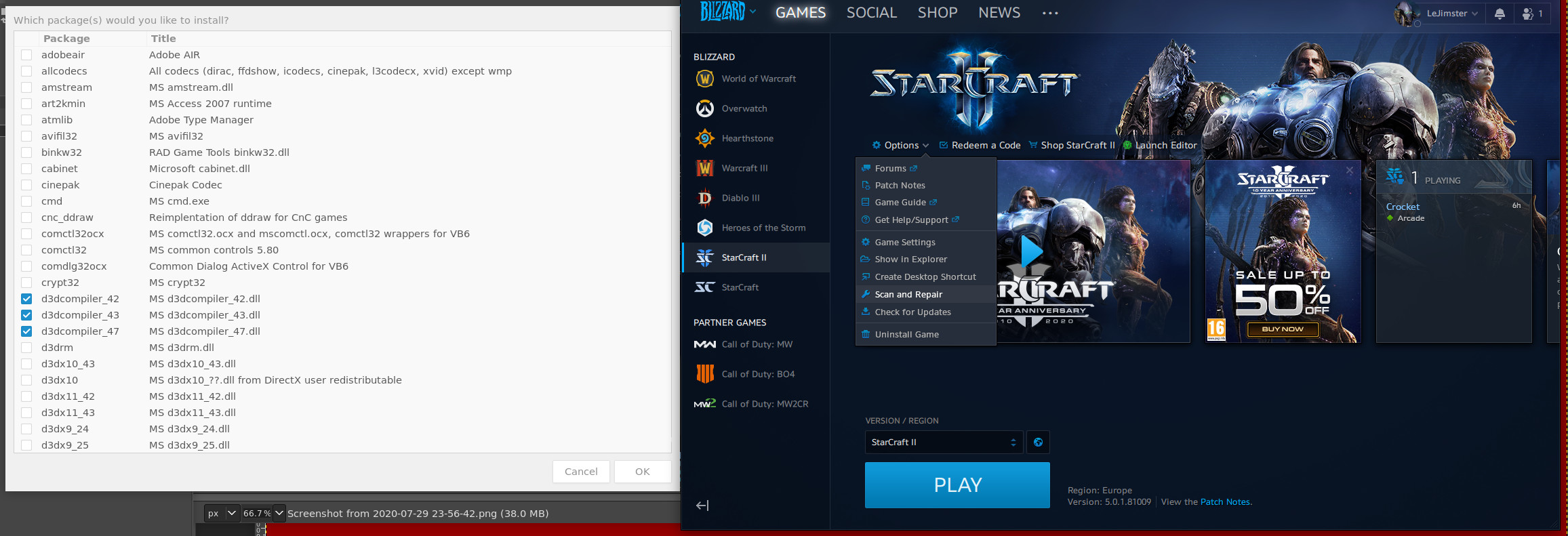This screenshot has height=536, width=1568.
Task: Close the StarCraft sale banner
Action: [x=1350, y=171]
